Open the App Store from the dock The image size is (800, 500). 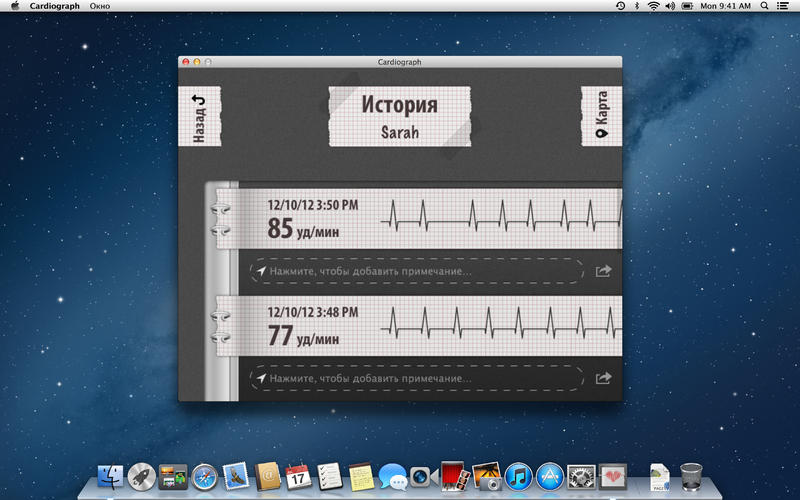(550, 477)
